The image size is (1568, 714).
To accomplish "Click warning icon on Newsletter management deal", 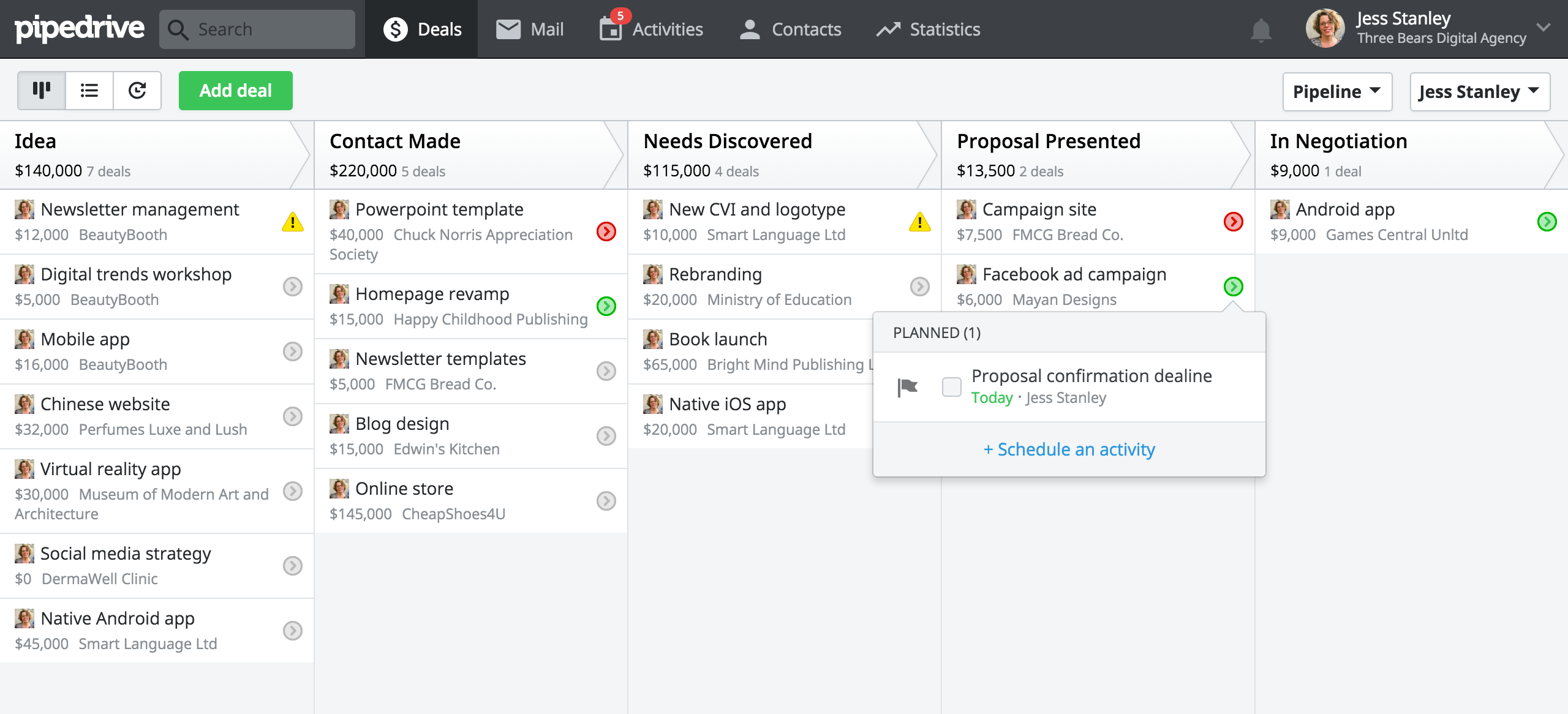I will [293, 222].
